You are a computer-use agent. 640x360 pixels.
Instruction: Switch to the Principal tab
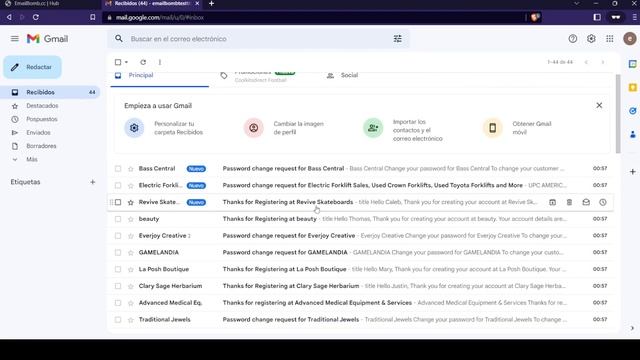(x=160, y=76)
